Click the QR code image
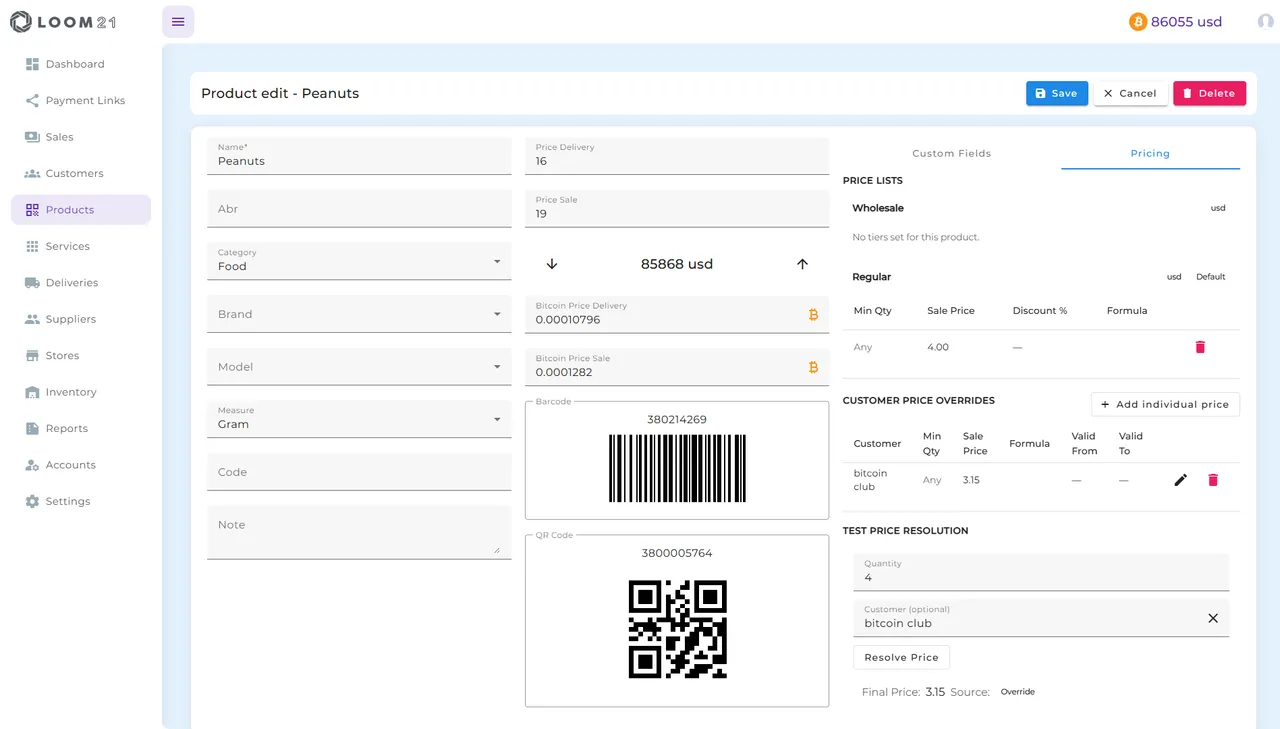The width and height of the screenshot is (1280, 729). 677,629
